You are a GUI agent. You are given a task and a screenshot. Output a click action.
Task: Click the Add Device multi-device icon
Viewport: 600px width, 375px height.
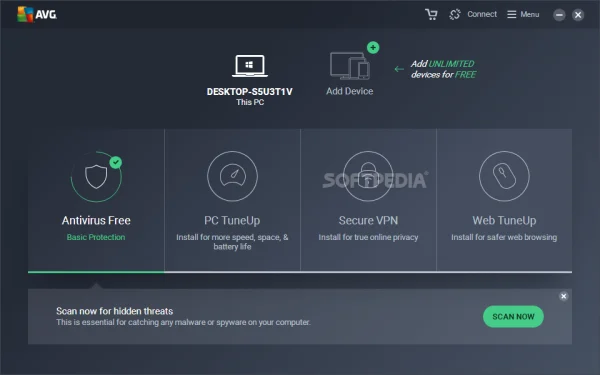point(350,66)
